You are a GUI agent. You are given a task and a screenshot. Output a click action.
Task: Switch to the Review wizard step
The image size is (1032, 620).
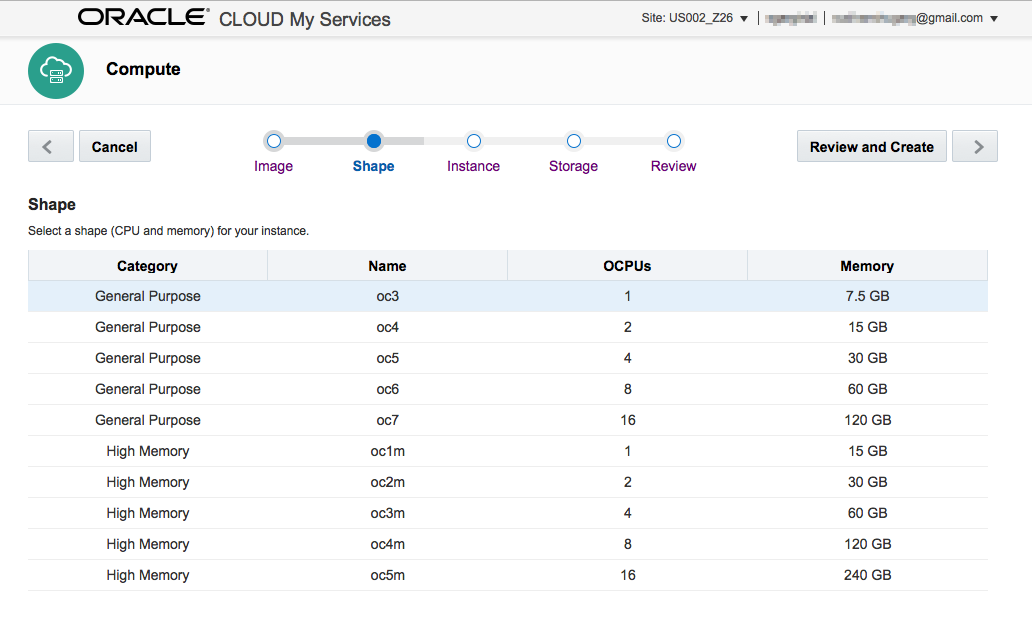672,166
